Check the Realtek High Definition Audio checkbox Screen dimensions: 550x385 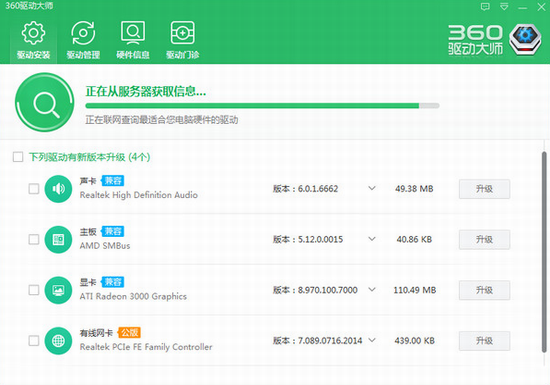(x=34, y=189)
